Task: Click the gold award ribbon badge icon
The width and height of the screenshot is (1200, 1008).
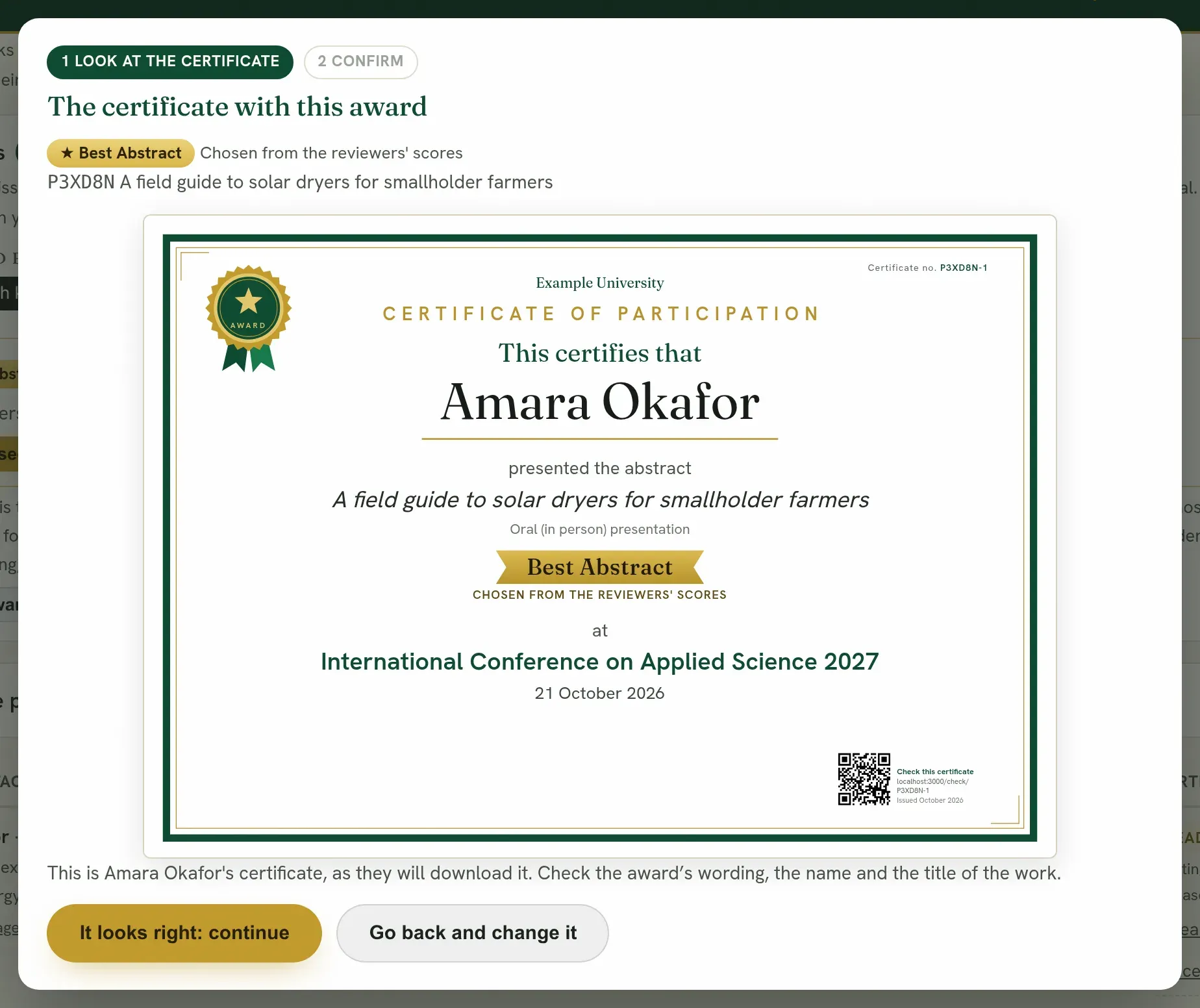Action: click(x=249, y=318)
